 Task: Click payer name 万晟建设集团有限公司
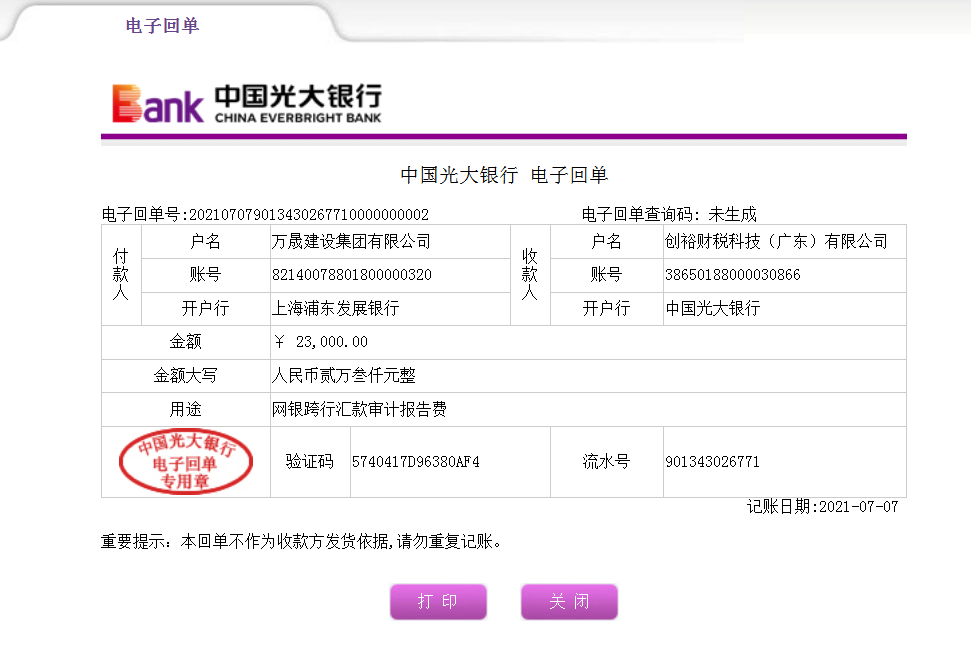pos(351,242)
